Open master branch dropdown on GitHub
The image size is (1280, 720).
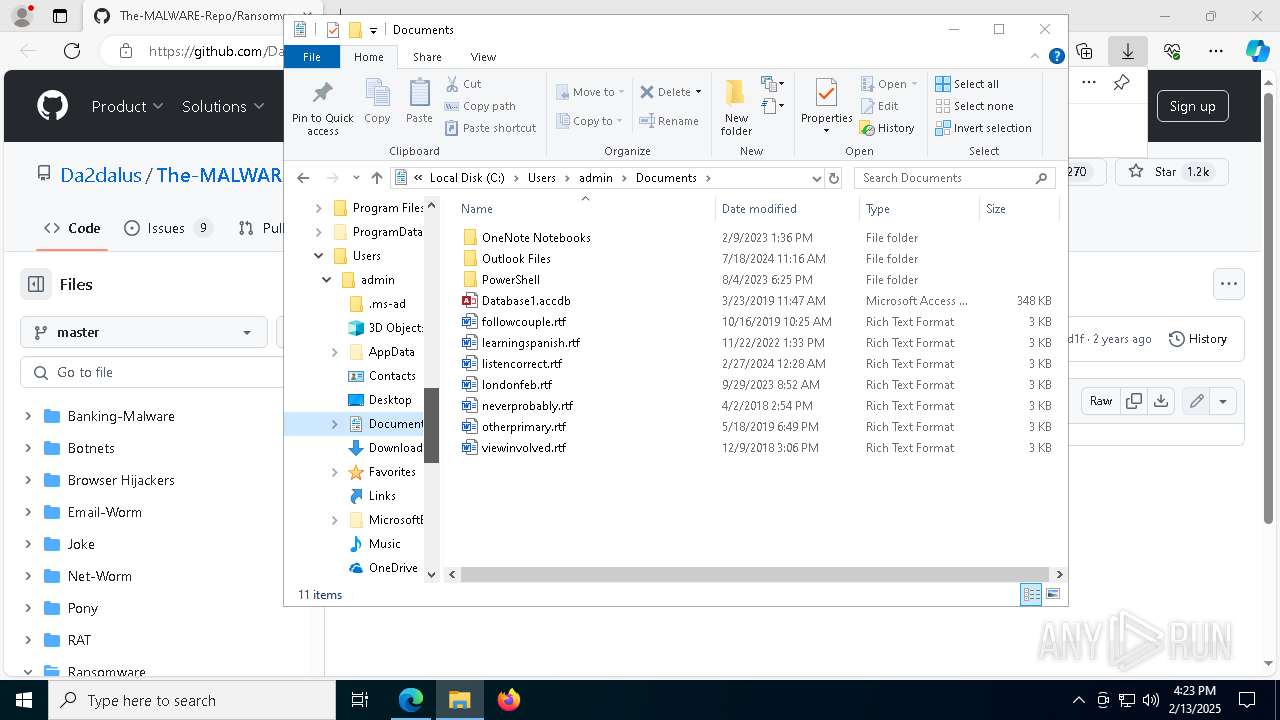pyautogui.click(x=144, y=332)
